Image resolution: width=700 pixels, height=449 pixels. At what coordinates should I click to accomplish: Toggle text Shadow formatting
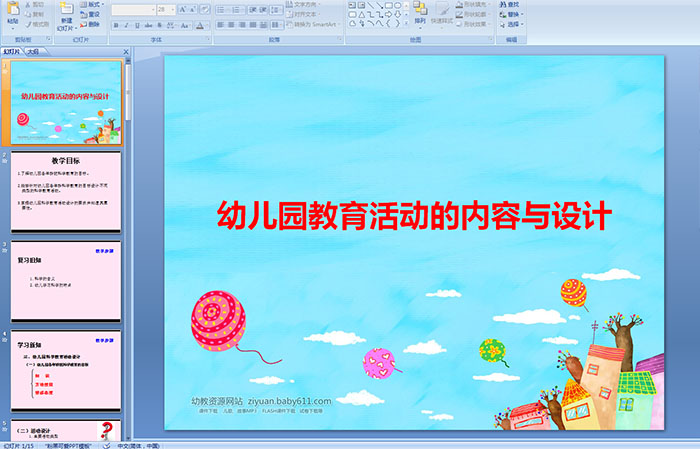(159, 25)
